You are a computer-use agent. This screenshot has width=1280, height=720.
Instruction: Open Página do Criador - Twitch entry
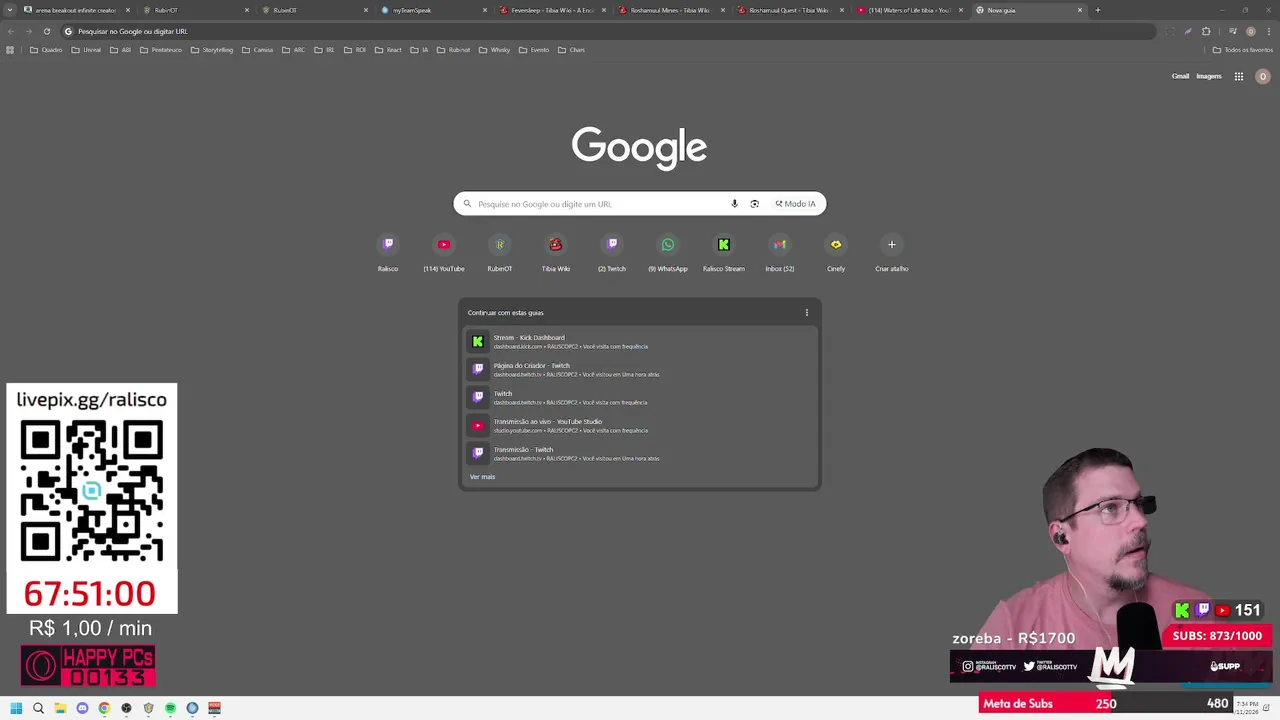click(640, 370)
